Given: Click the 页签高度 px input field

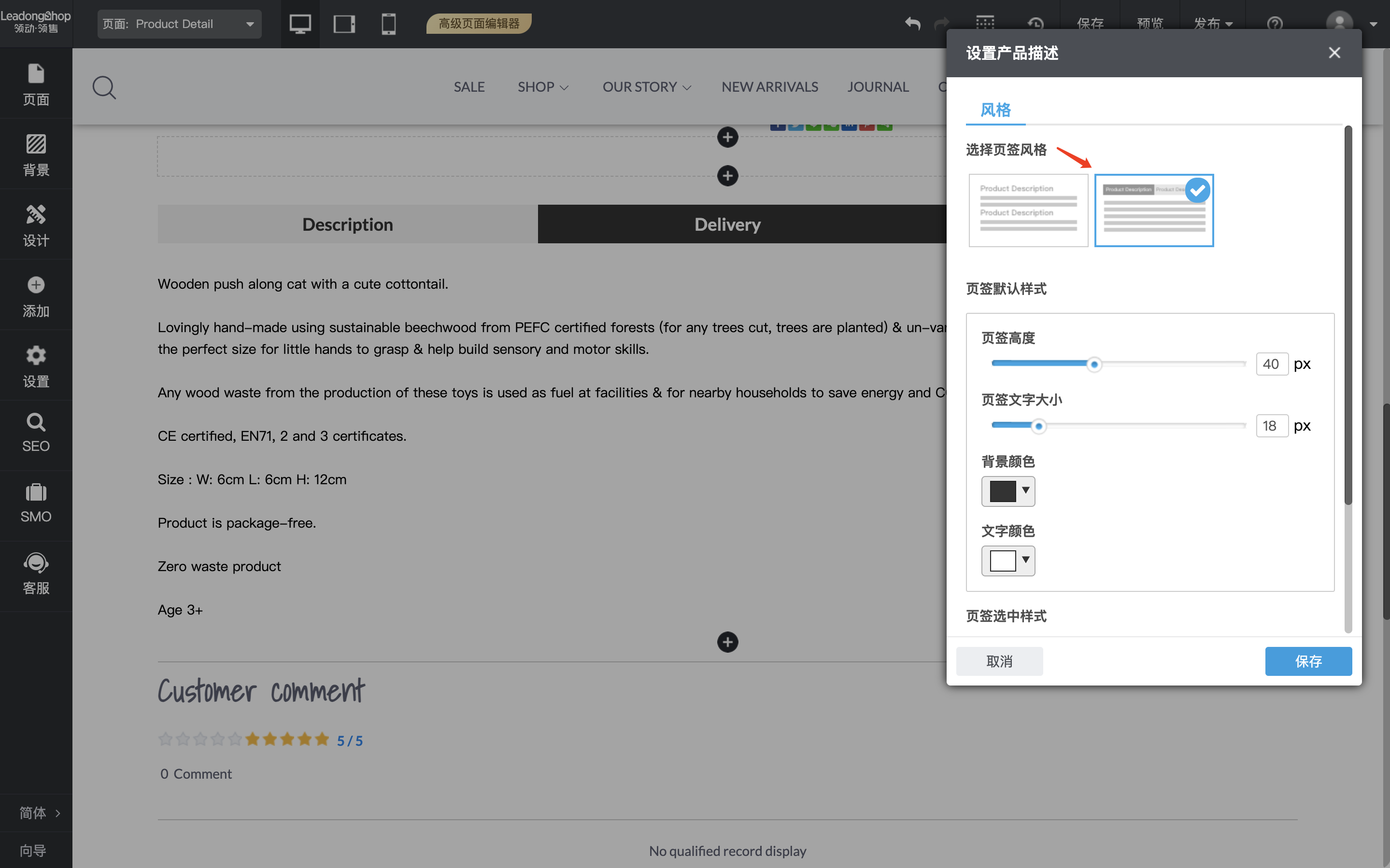Looking at the screenshot, I should (1271, 364).
